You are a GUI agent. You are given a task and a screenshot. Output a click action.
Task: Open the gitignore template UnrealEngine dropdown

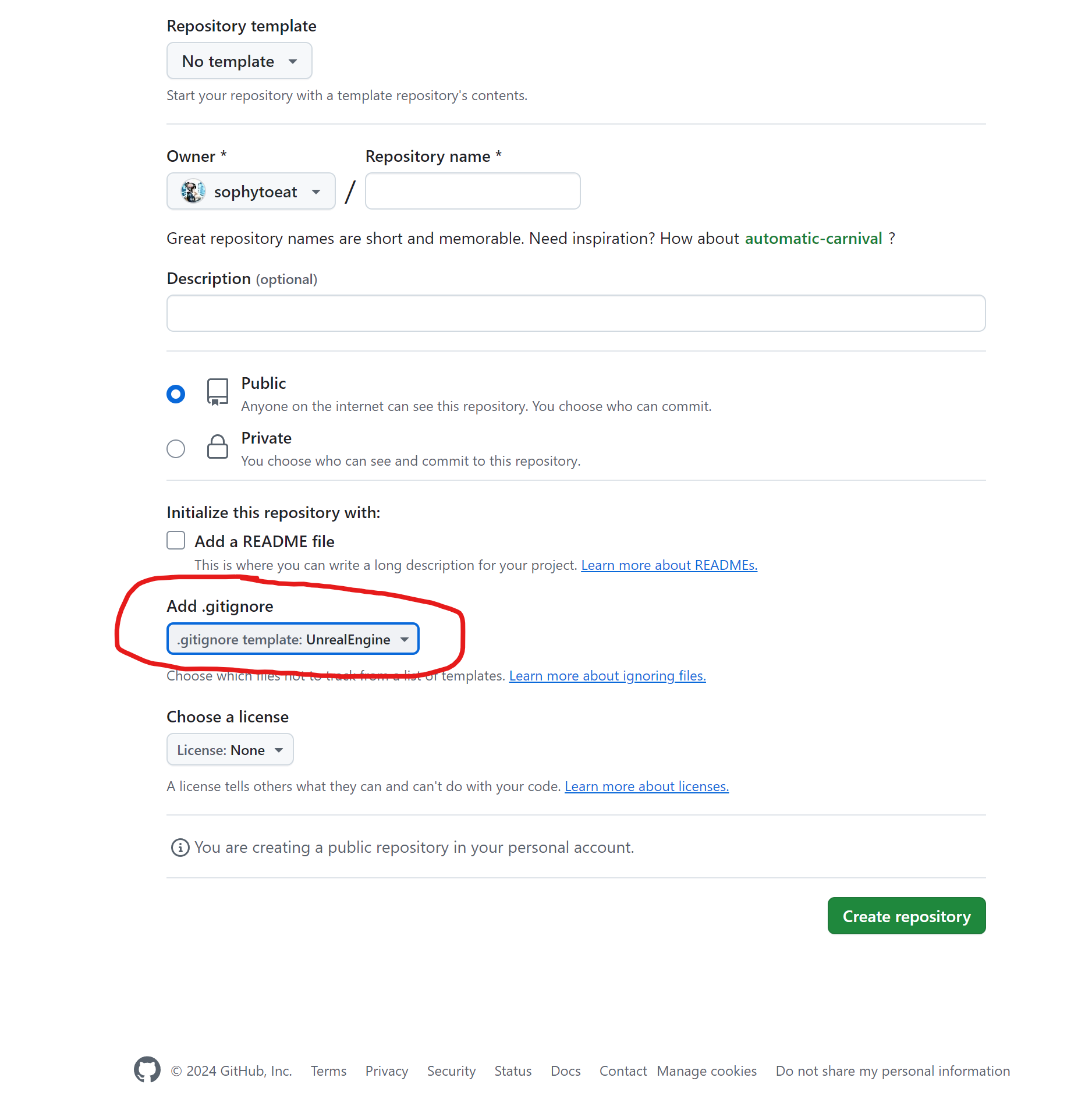click(x=293, y=639)
